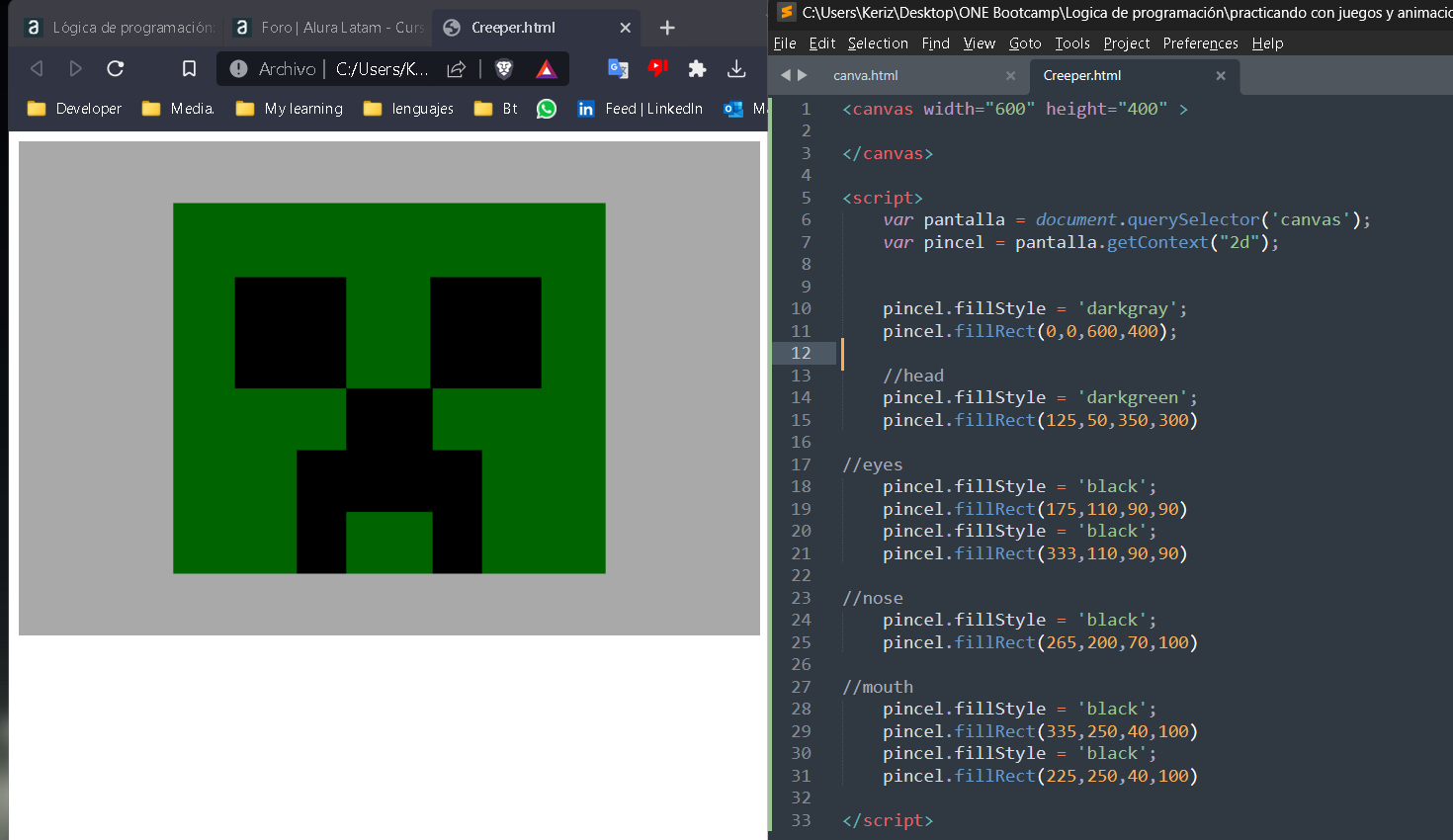Viewport: 1453px width, 840px height.
Task: Click line number 12 in gutter
Action: [801, 353]
